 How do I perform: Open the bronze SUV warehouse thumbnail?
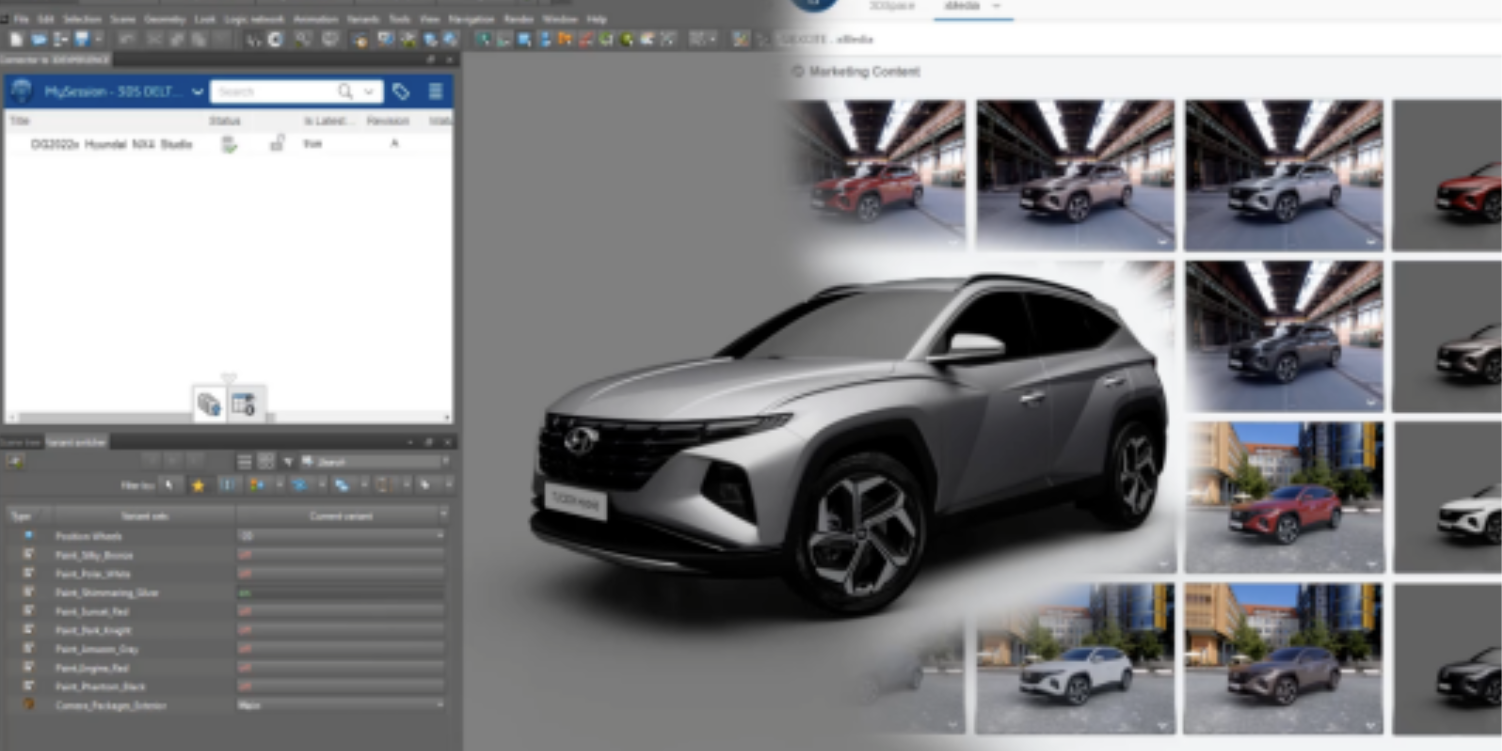point(1075,175)
